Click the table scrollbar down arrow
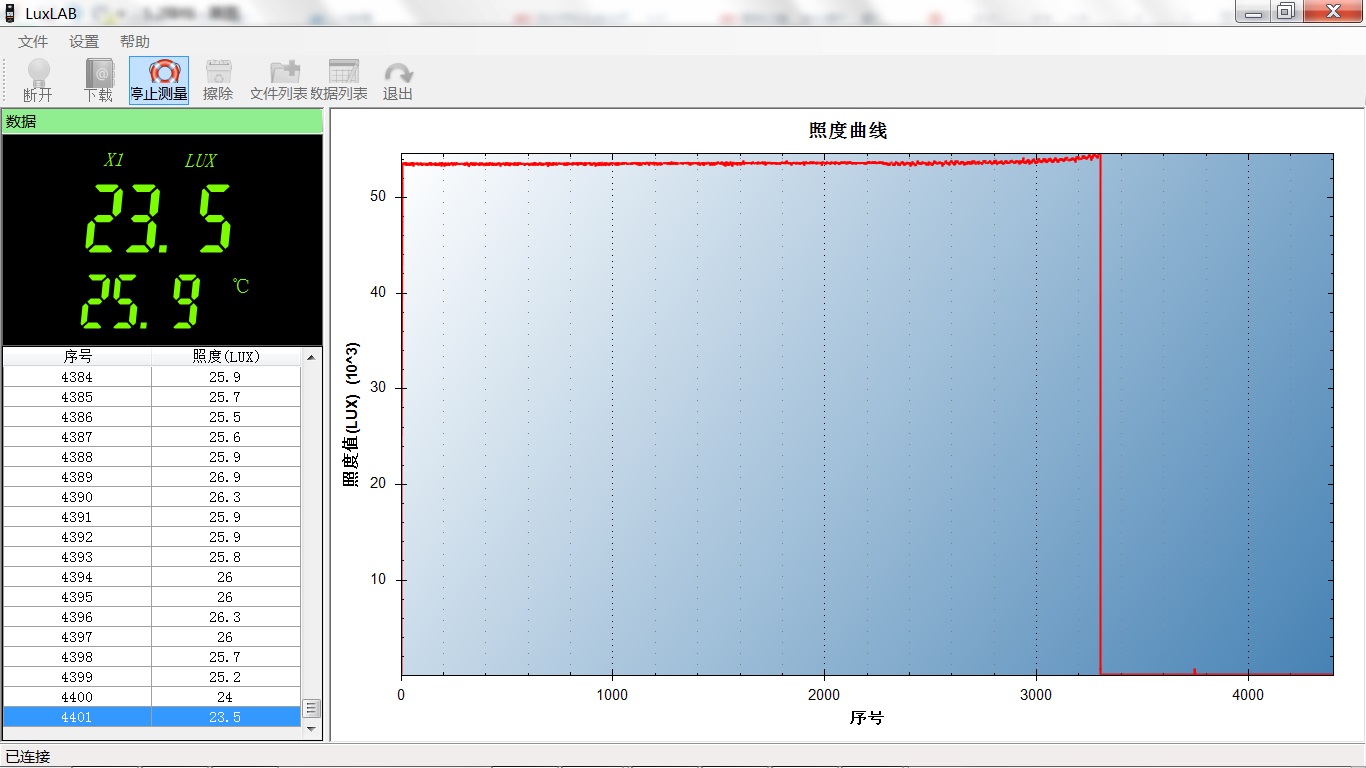1366x768 pixels. tap(311, 729)
